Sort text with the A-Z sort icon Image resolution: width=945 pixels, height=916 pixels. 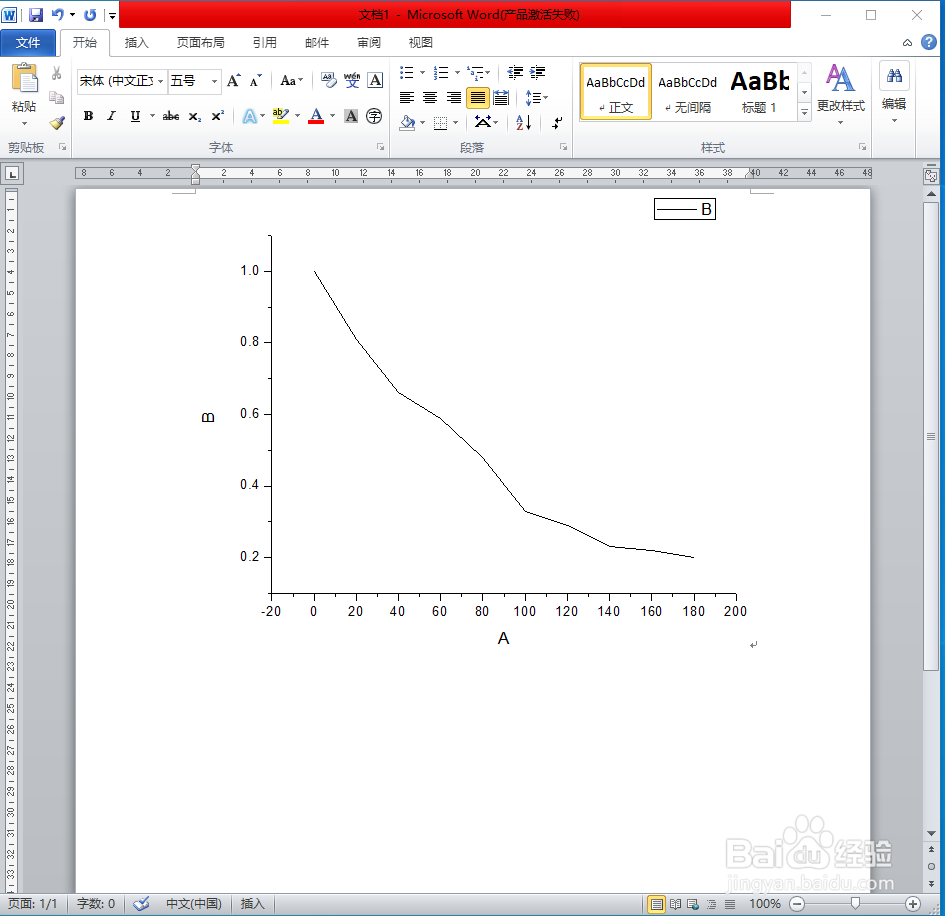(524, 123)
